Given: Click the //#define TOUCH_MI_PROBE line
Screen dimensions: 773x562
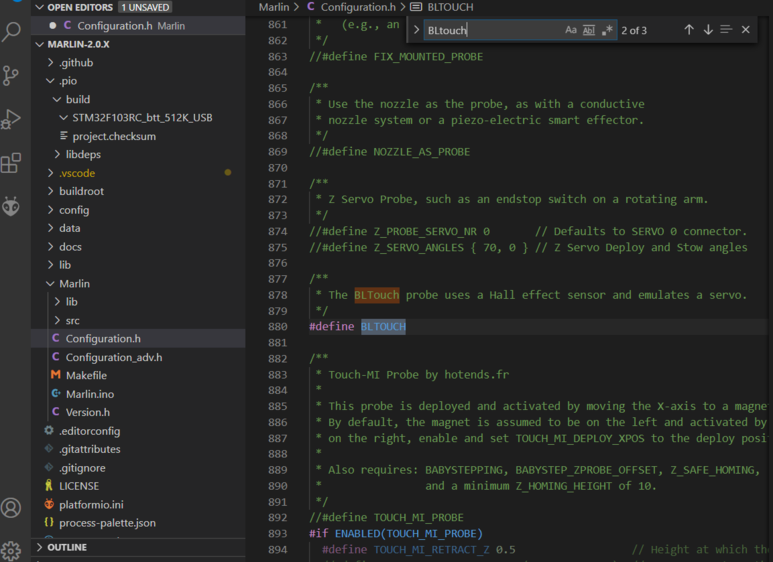Looking at the screenshot, I should (386, 518).
